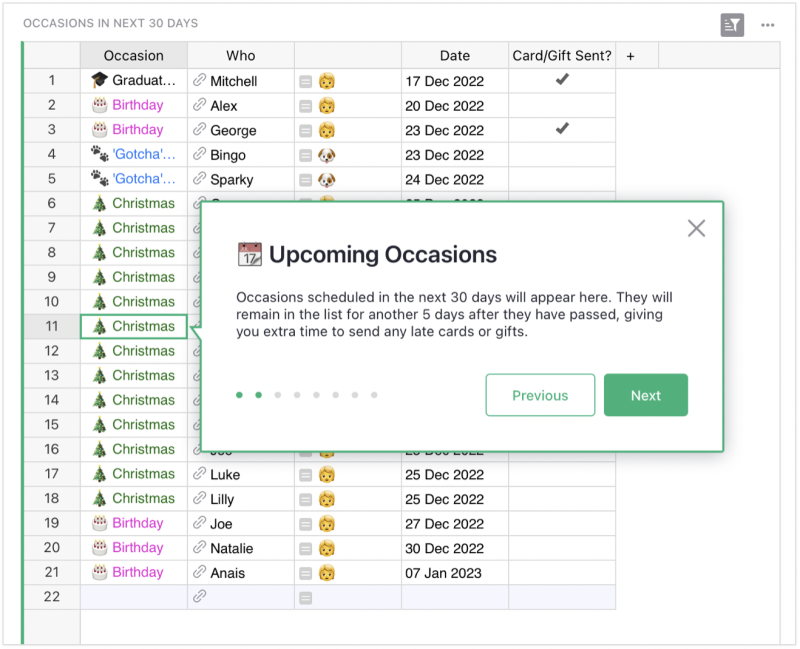
Task: Open the filter icon in the toolbar
Action: 733,24
